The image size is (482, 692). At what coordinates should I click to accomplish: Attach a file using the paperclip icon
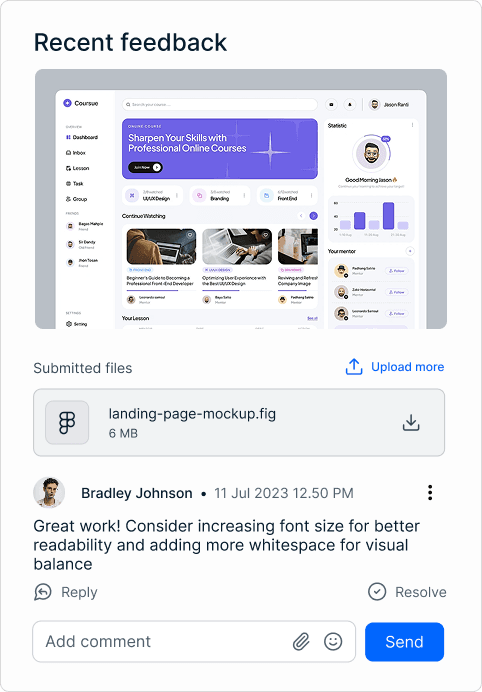pos(301,641)
